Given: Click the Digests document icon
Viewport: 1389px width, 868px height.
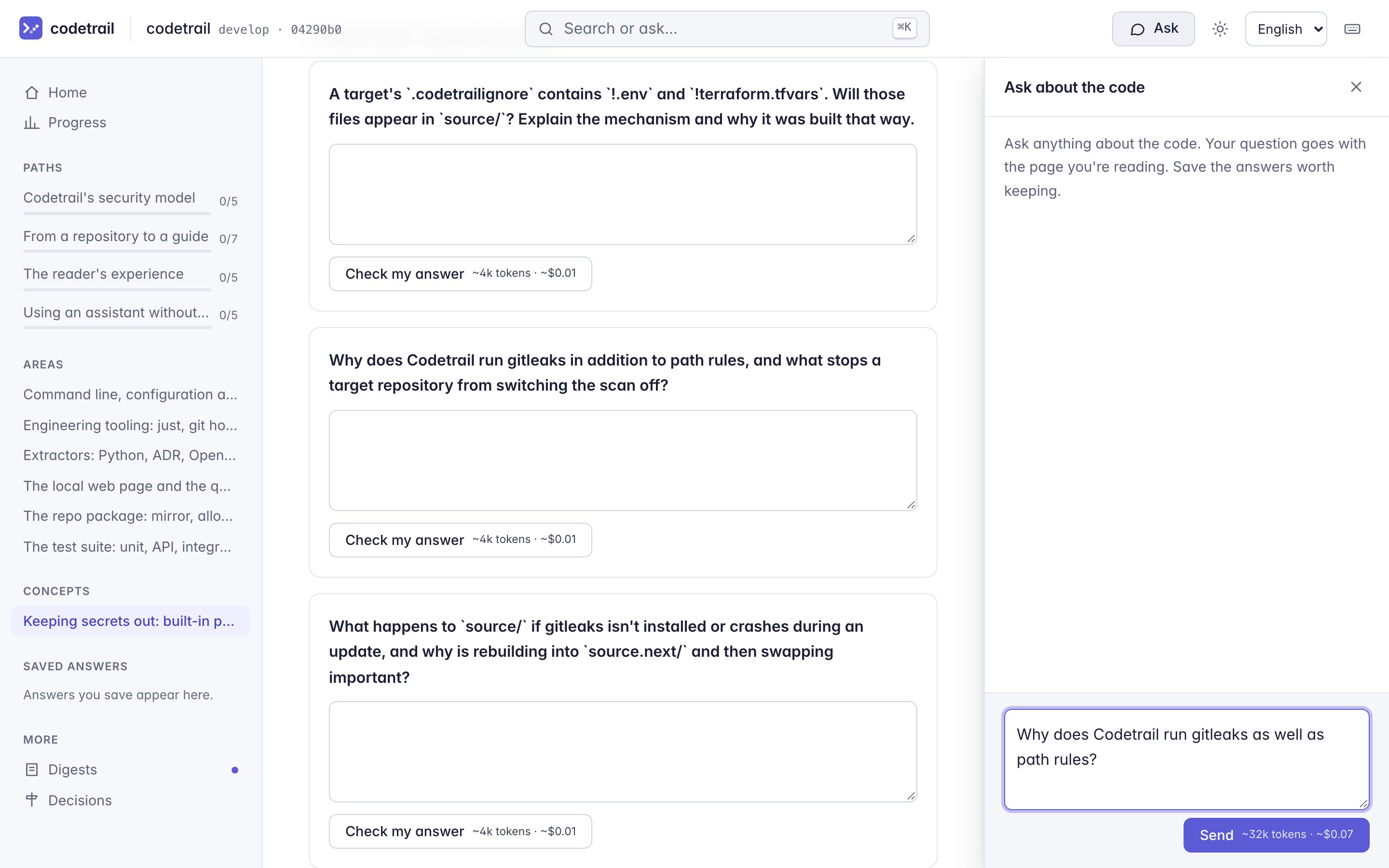Looking at the screenshot, I should pos(32,769).
